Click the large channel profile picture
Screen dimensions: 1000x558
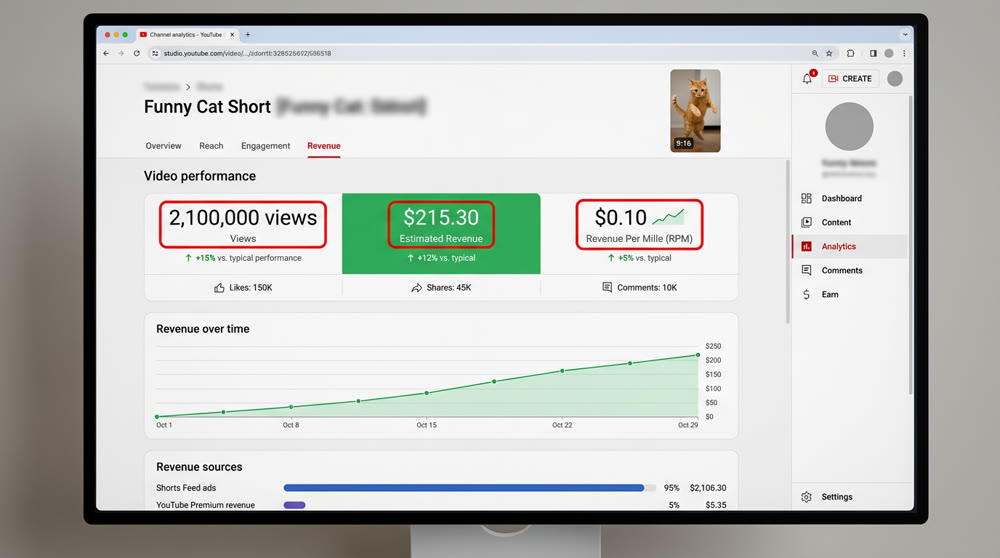[849, 126]
